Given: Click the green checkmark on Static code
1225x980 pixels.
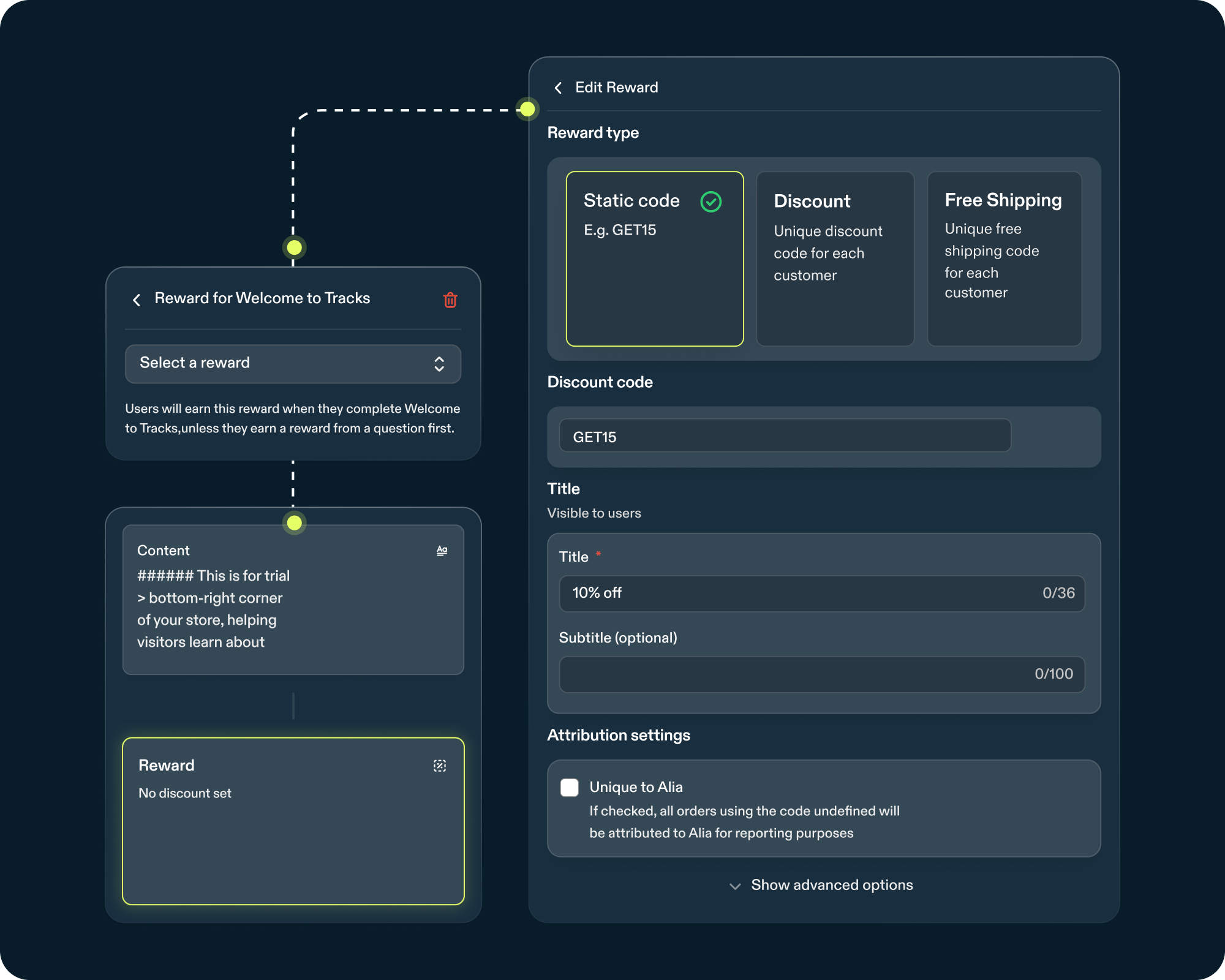Looking at the screenshot, I should coord(710,202).
